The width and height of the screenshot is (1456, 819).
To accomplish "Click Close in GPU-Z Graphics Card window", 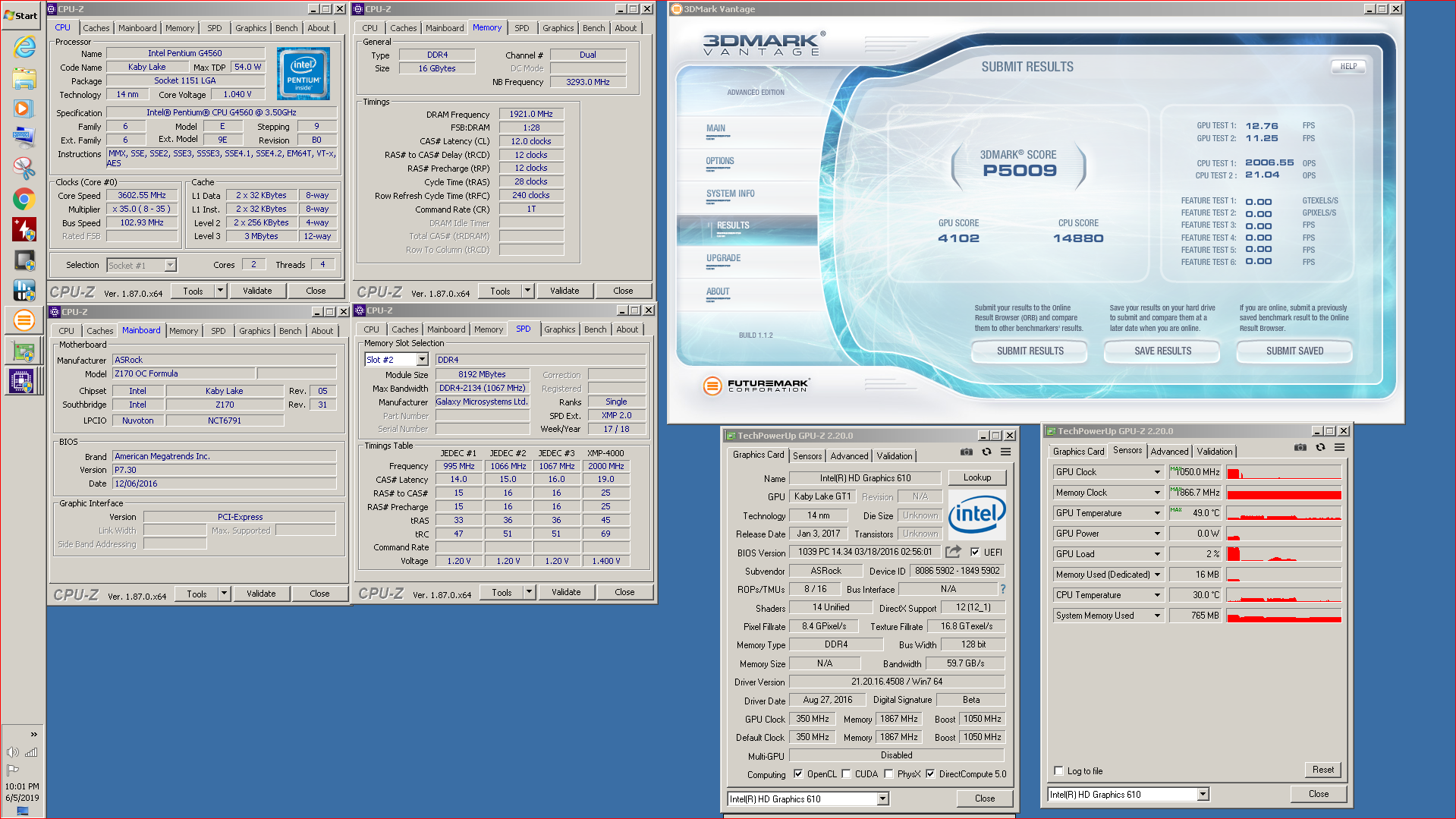I will [x=984, y=799].
